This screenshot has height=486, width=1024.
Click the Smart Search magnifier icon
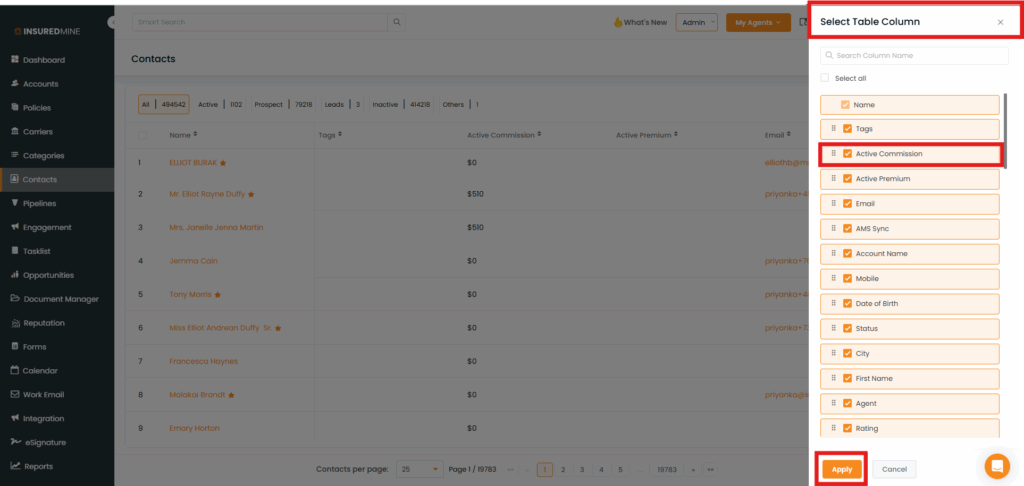coord(397,22)
